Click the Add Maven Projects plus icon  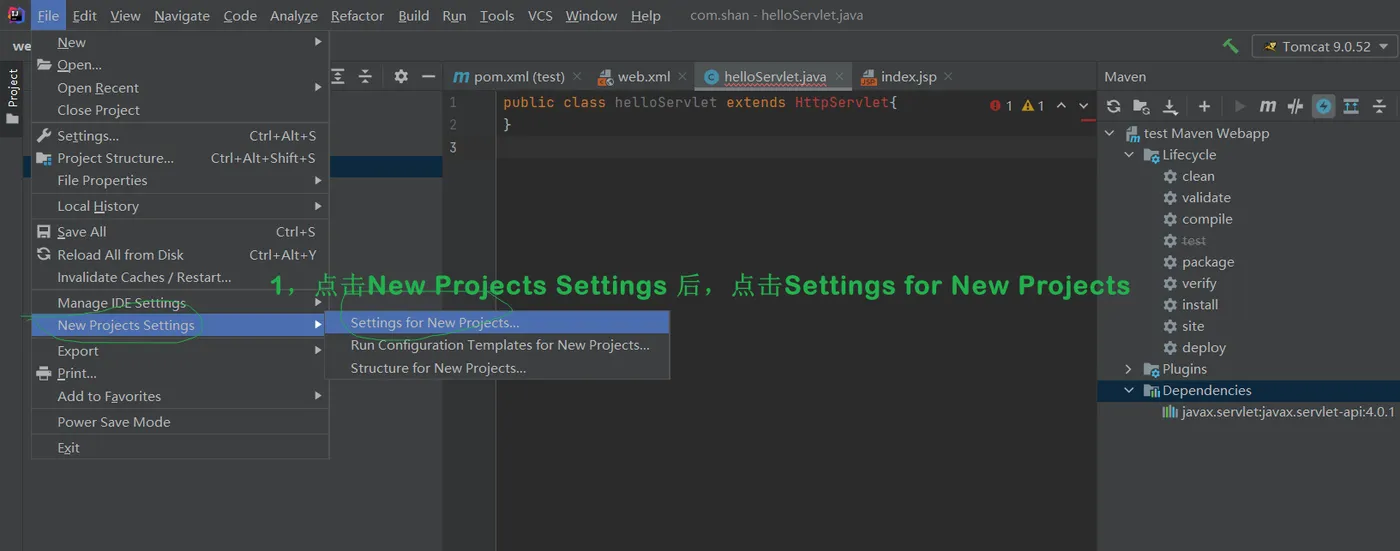coord(1204,106)
